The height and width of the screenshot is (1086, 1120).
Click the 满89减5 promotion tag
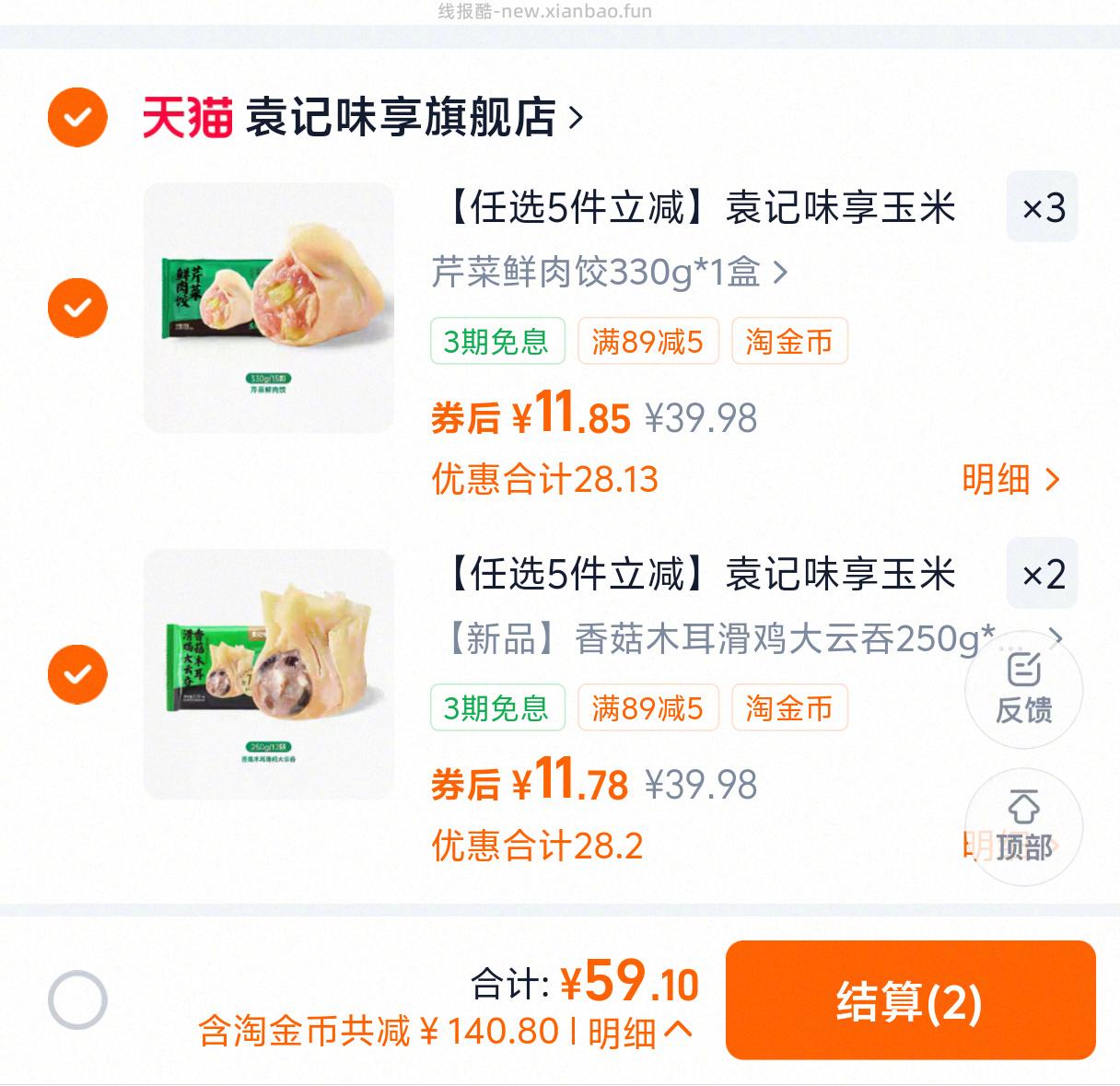pos(647,341)
